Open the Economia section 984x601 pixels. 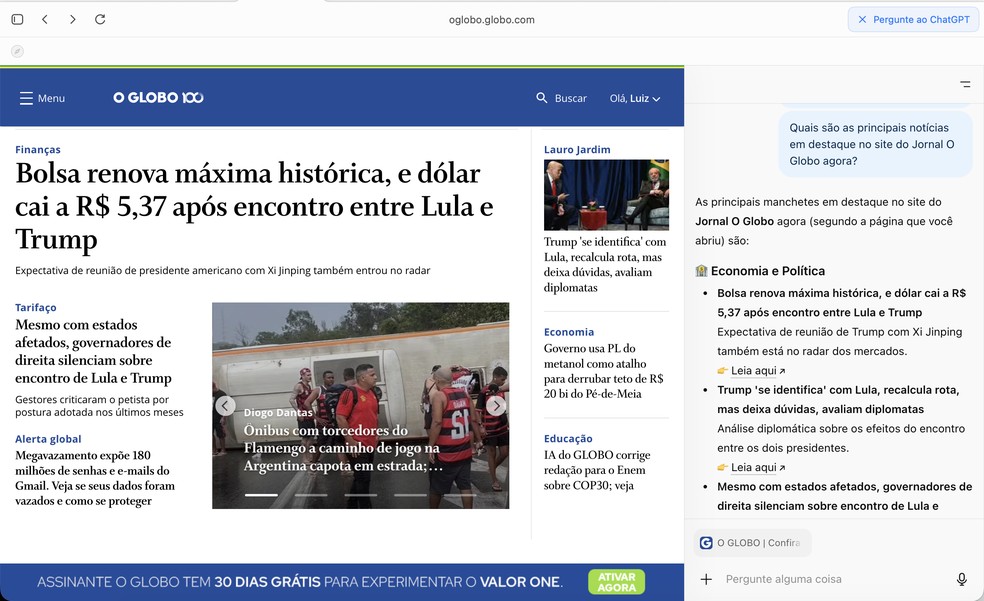tap(568, 332)
